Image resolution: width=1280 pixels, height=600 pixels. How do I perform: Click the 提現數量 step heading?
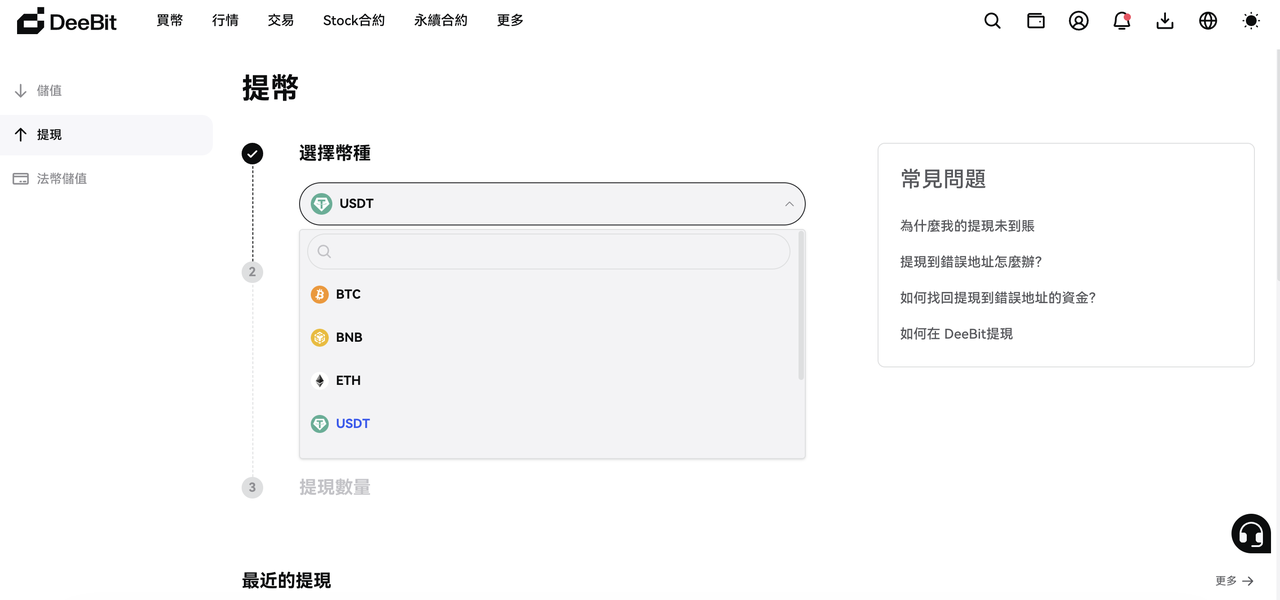(335, 487)
